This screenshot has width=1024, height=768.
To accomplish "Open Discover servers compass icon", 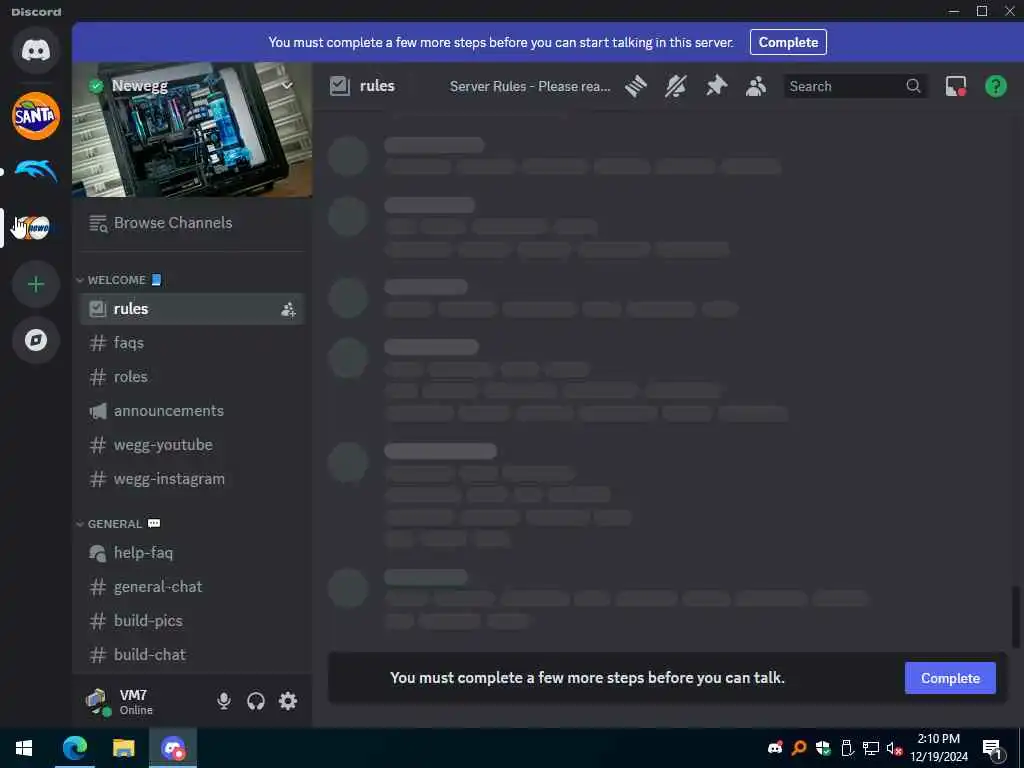I will tap(36, 340).
